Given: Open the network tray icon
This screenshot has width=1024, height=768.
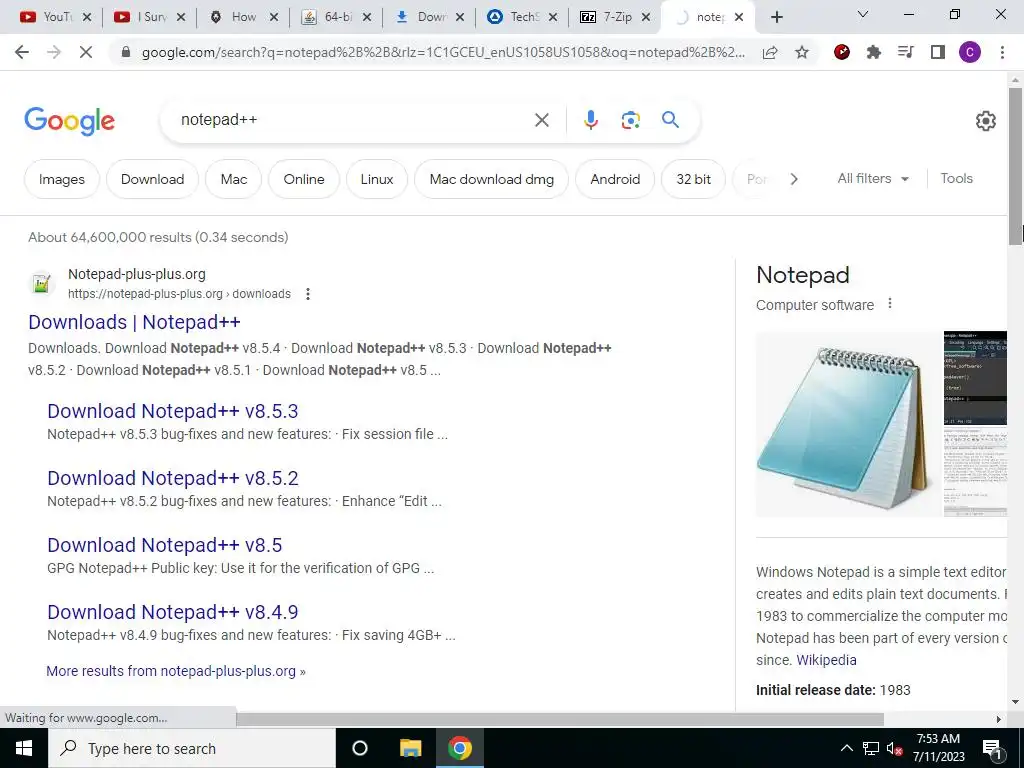Looking at the screenshot, I should tap(871, 748).
